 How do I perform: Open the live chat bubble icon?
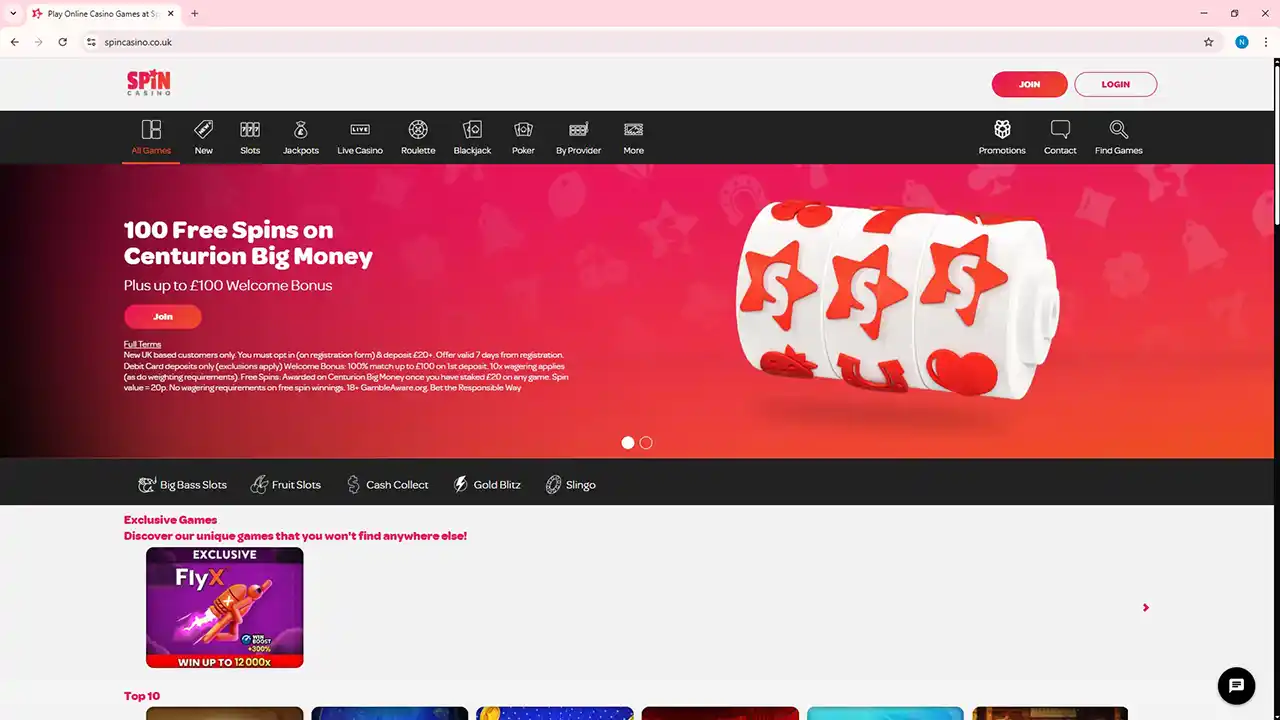click(1236, 685)
